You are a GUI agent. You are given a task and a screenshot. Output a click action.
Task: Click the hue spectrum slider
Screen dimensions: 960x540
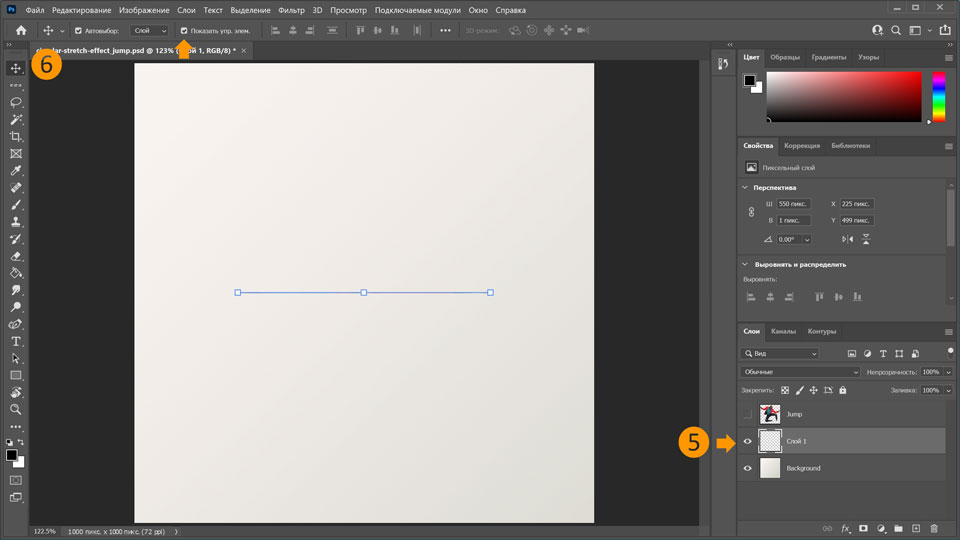[938, 97]
